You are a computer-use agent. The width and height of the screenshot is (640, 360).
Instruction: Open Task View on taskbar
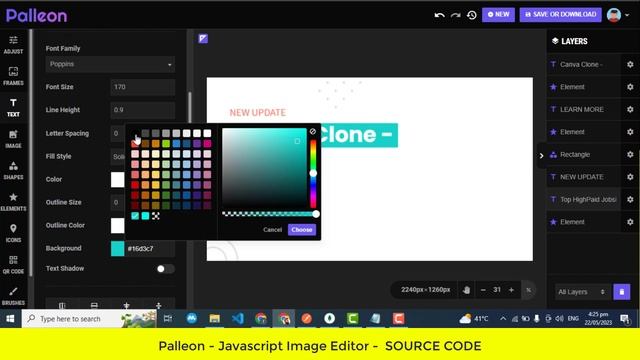168,319
